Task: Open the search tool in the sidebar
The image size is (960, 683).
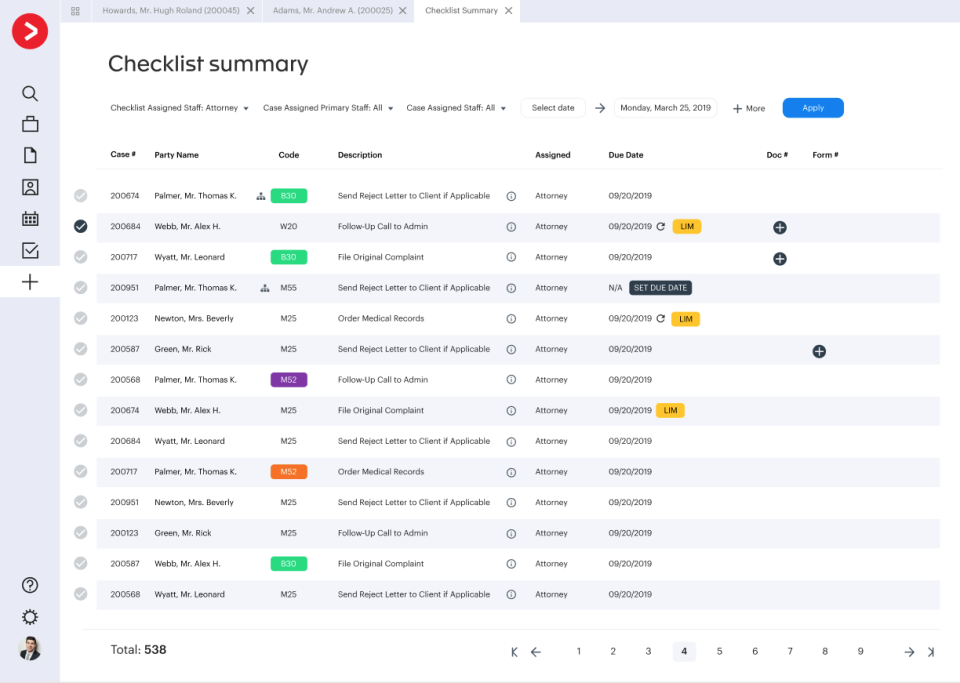Action: (30, 93)
